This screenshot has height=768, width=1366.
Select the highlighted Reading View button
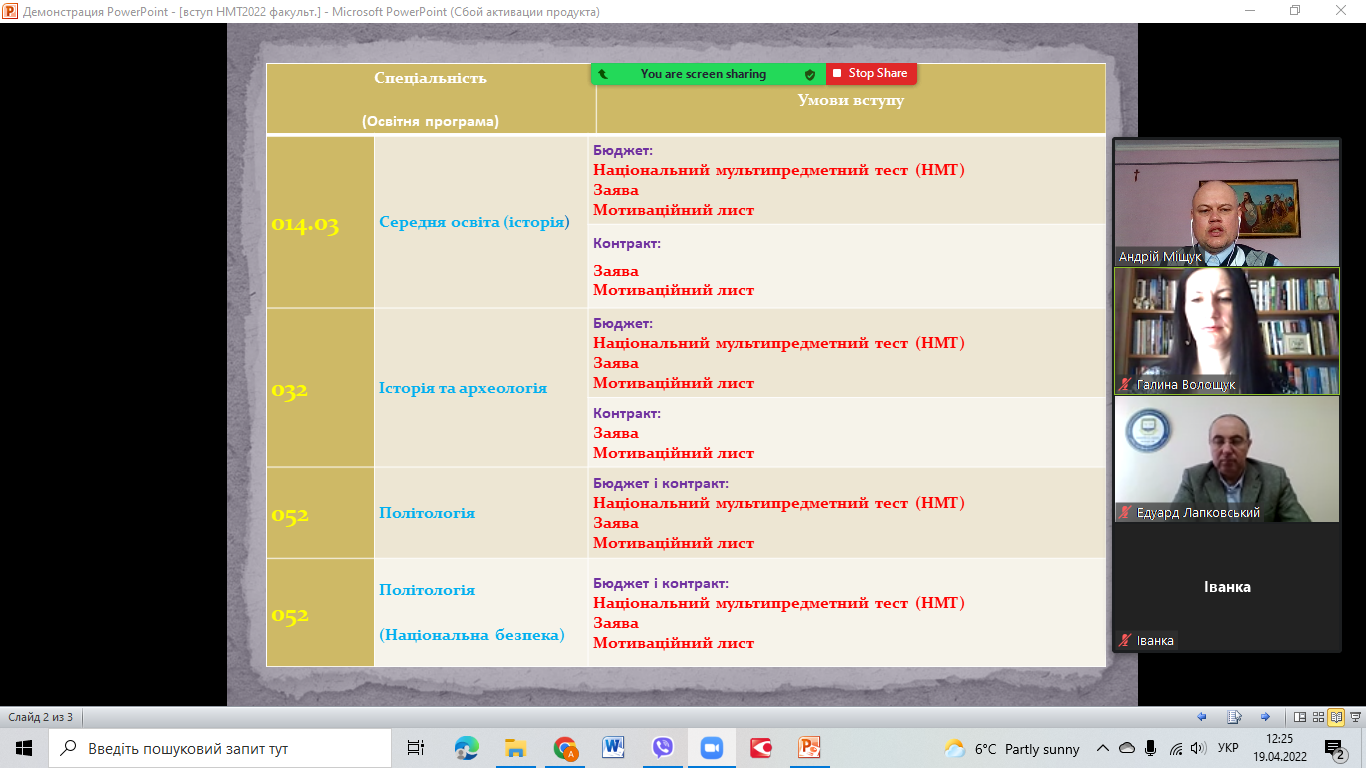(x=1335, y=717)
